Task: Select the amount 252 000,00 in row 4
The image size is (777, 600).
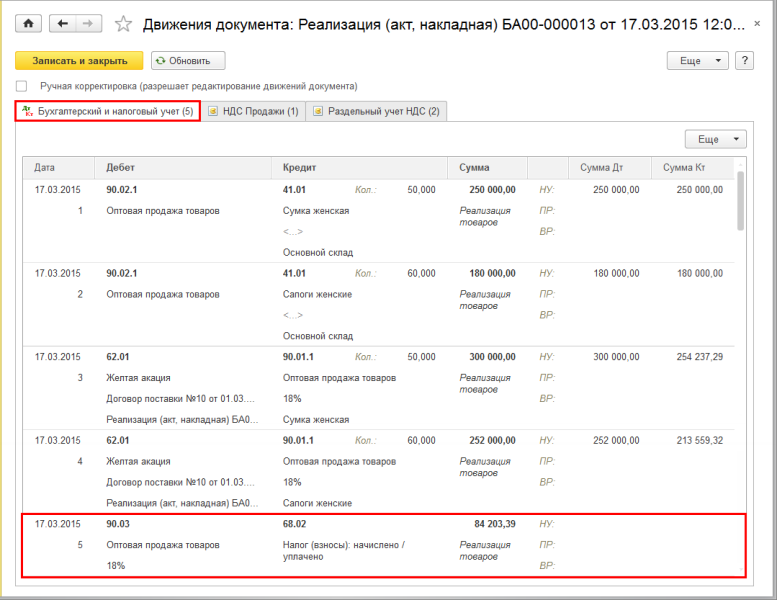Action: pyautogui.click(x=492, y=440)
